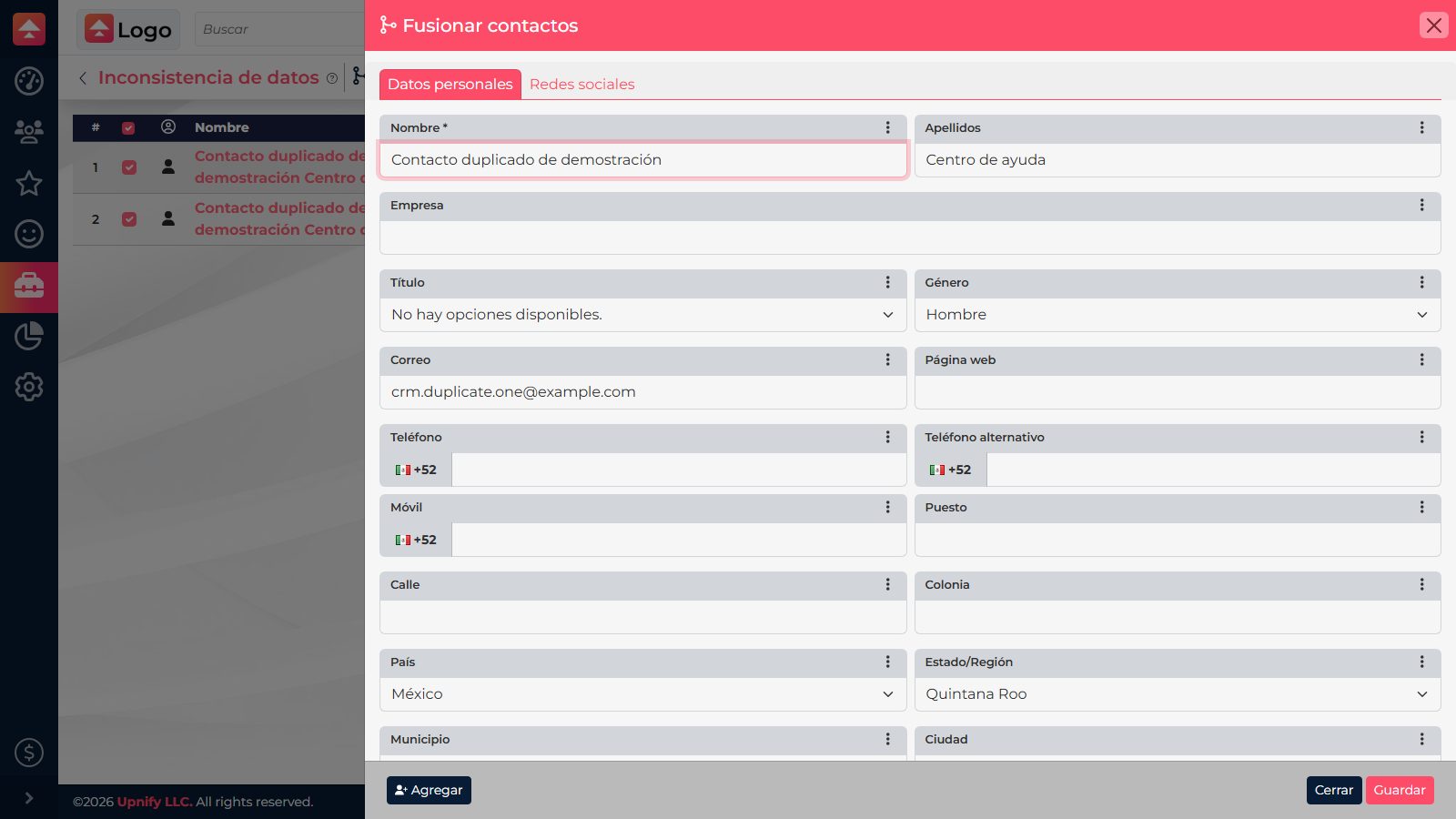Expand the Género dropdown showing Hombre
The image size is (1456, 819).
coord(1178,315)
